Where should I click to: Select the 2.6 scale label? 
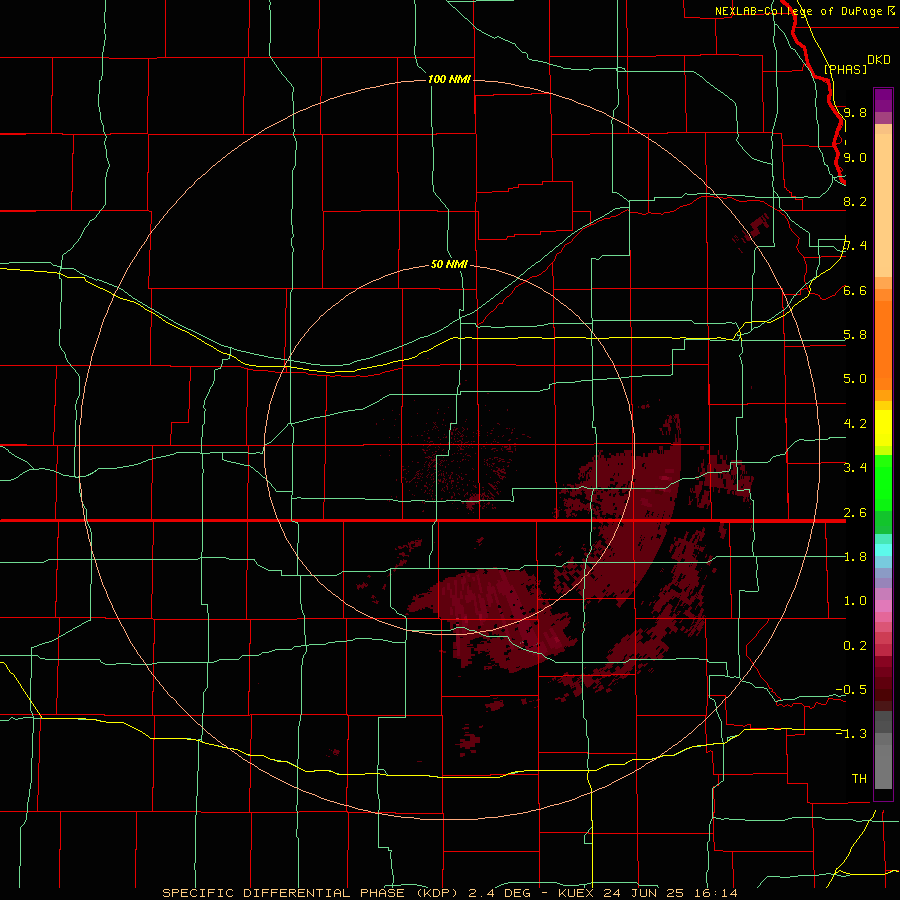[855, 513]
